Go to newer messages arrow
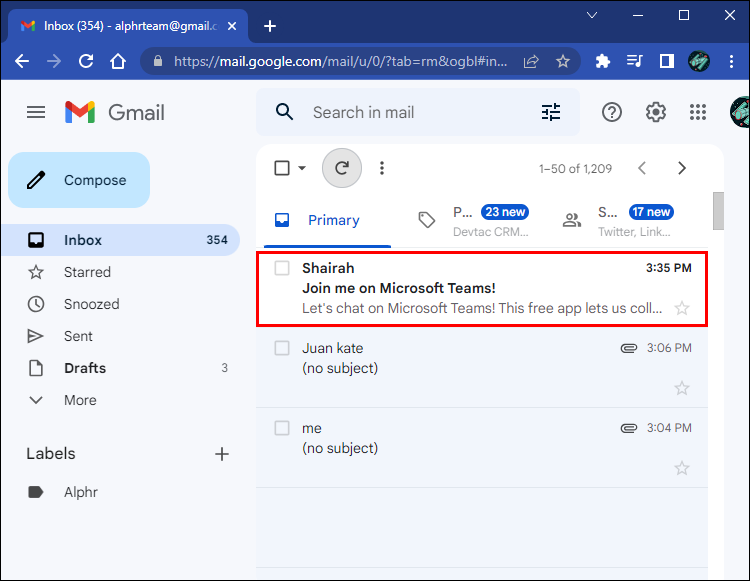This screenshot has width=750, height=581. (x=642, y=168)
